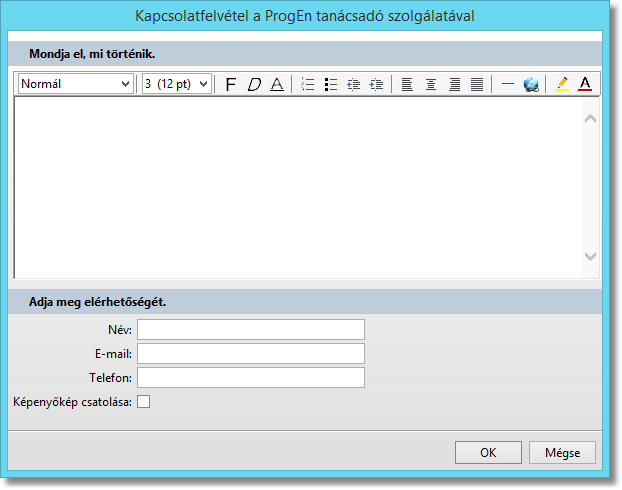
Task: Align text to the left
Action: pyautogui.click(x=407, y=84)
